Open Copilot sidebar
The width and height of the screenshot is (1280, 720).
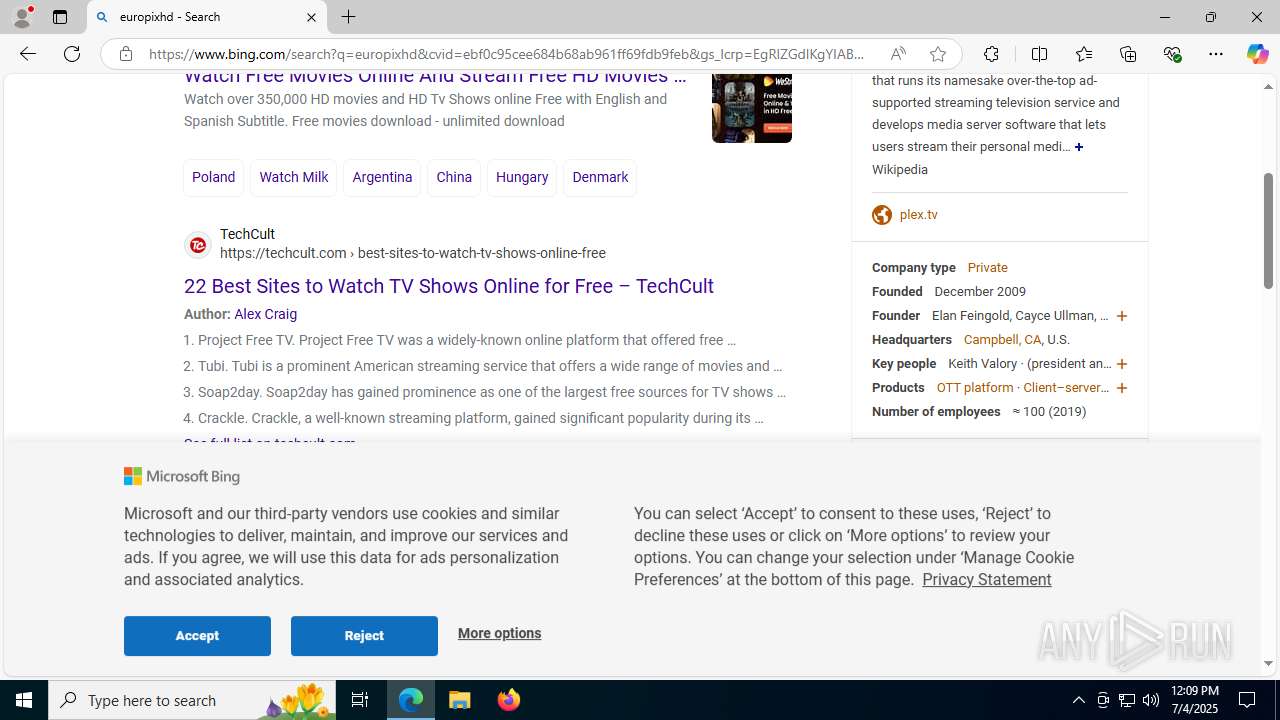click(x=1257, y=54)
